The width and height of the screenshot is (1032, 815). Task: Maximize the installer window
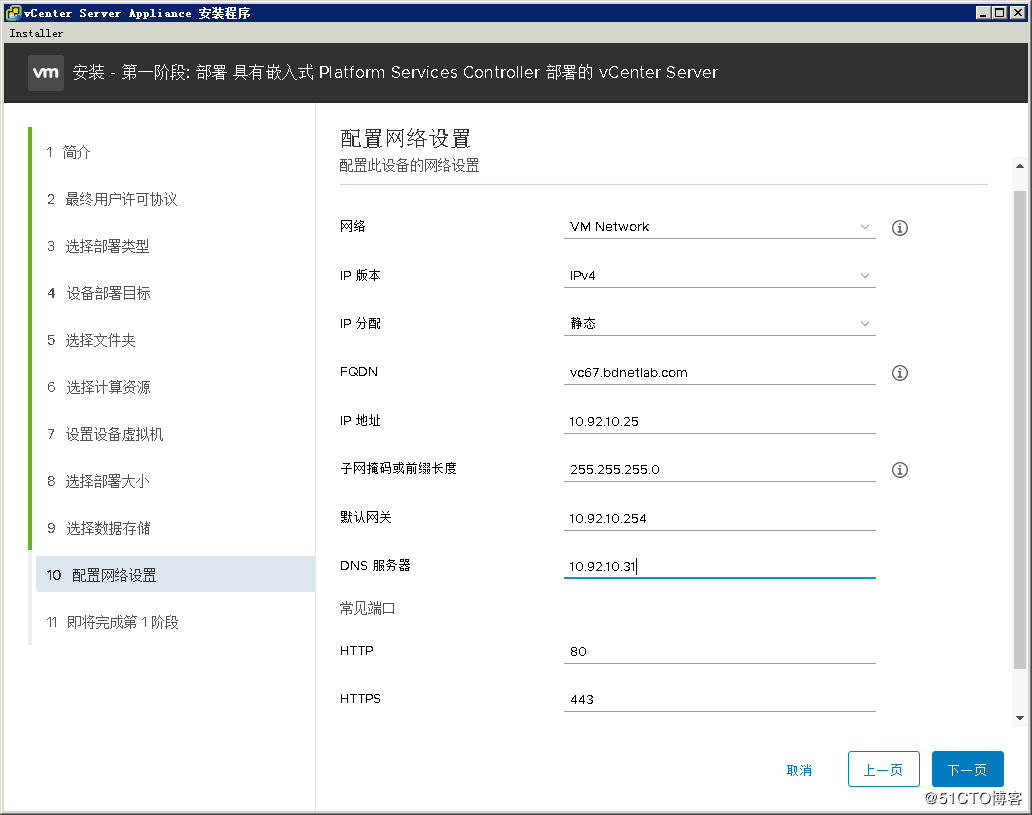(x=999, y=13)
